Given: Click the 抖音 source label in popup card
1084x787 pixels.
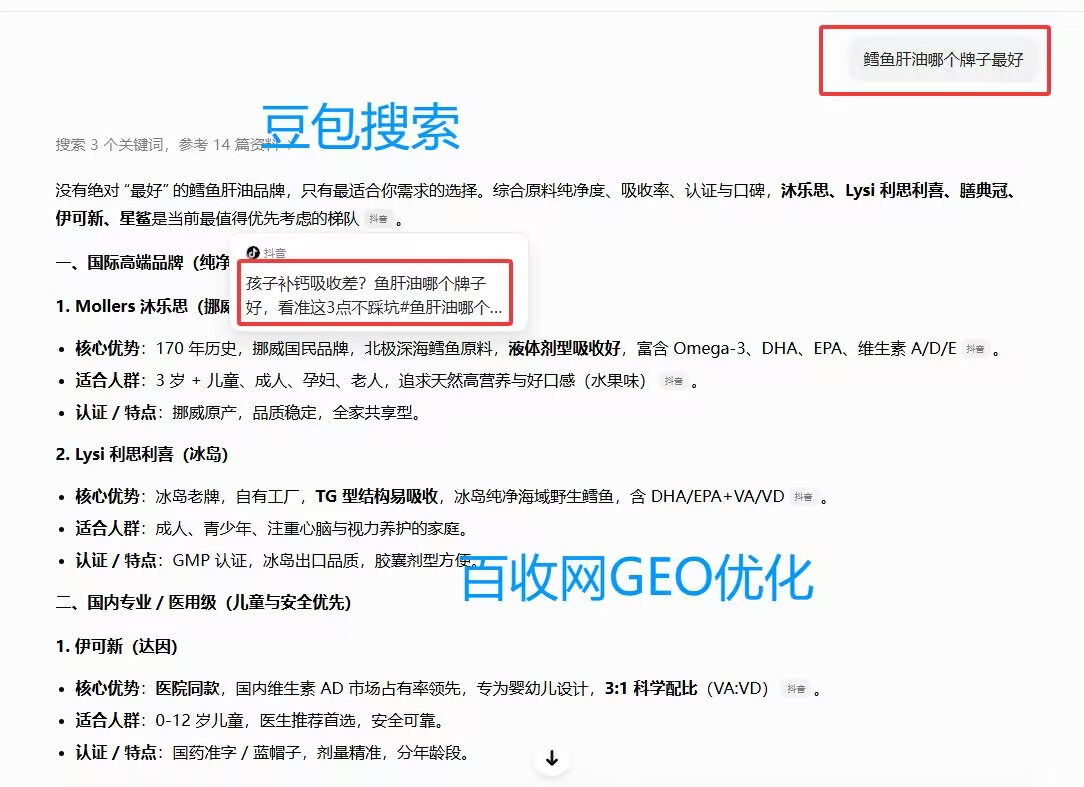Looking at the screenshot, I should [x=274, y=253].
